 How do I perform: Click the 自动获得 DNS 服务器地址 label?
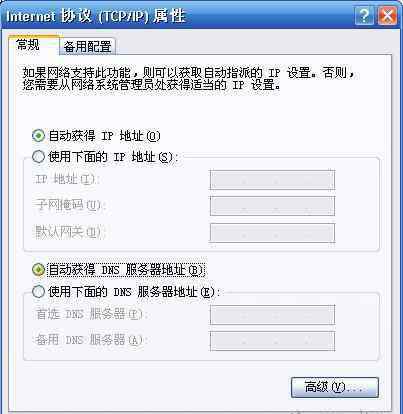[126, 270]
